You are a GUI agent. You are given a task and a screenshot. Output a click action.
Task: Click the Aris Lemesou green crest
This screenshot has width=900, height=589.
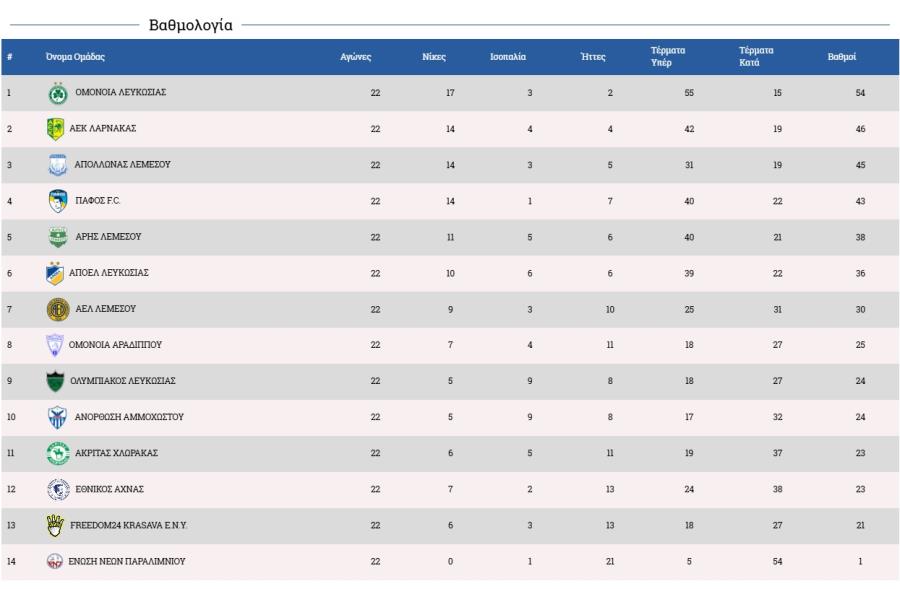pyautogui.click(x=58, y=237)
